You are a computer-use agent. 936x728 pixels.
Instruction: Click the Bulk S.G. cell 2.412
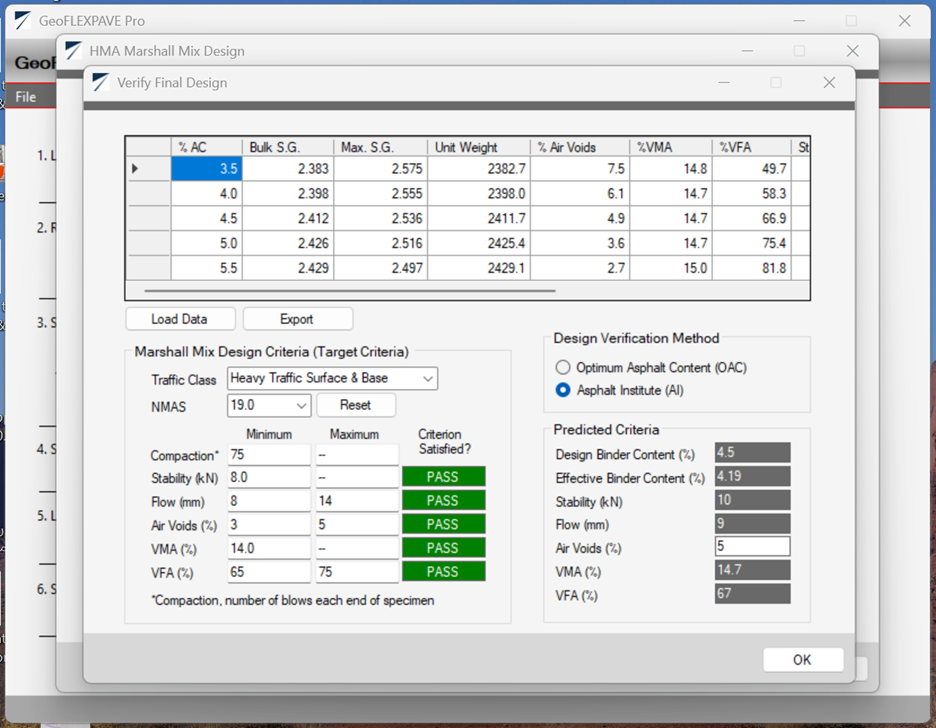coord(288,218)
